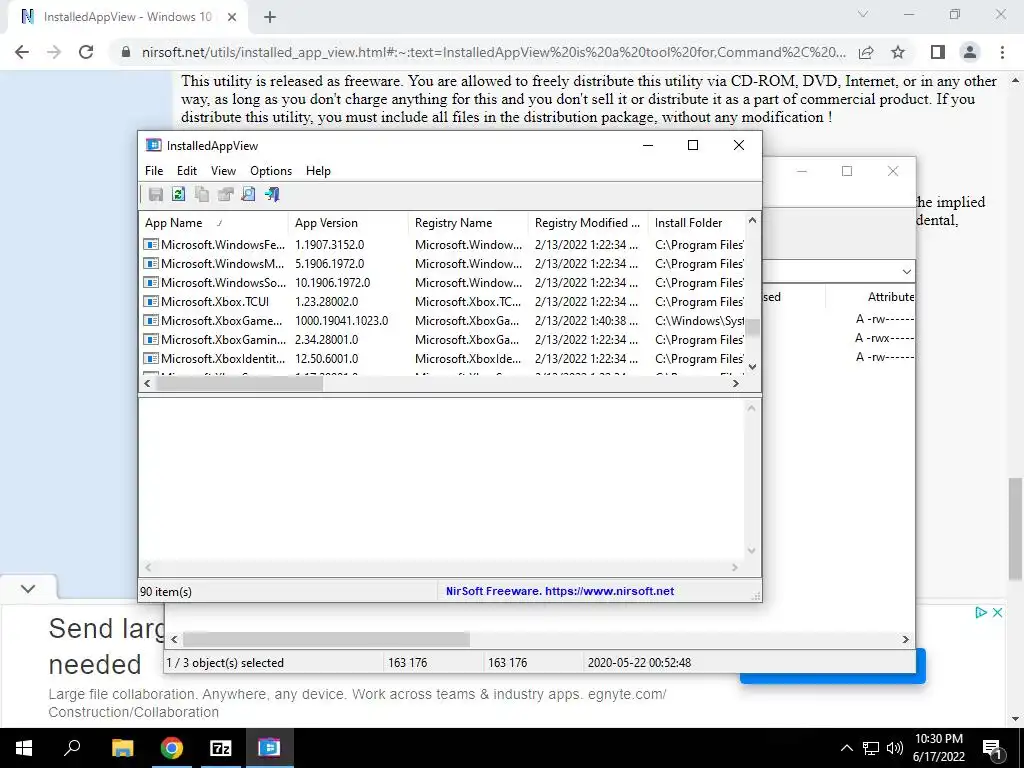Open a new Chrome tab
Viewport: 1024px width, 768px height.
click(270, 18)
